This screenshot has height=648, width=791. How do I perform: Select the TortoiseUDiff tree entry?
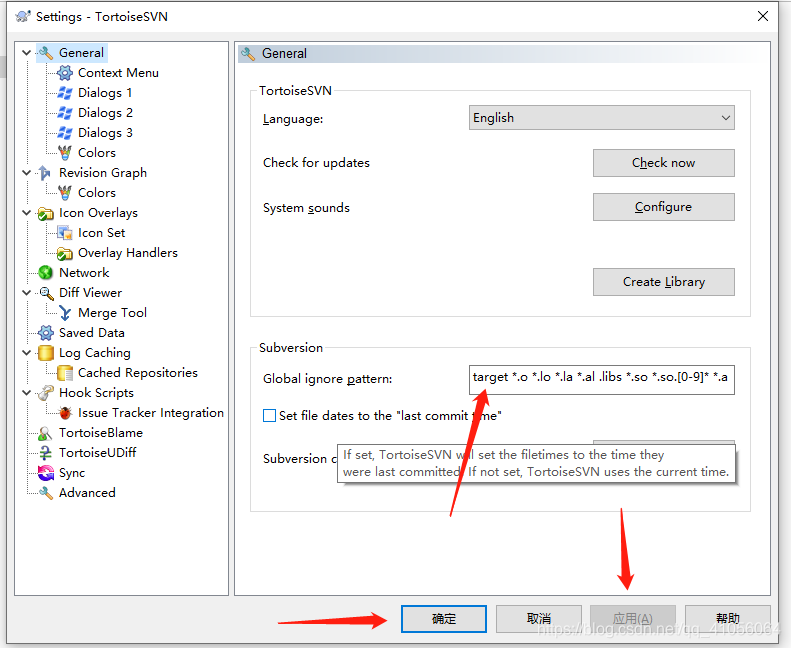click(x=97, y=453)
